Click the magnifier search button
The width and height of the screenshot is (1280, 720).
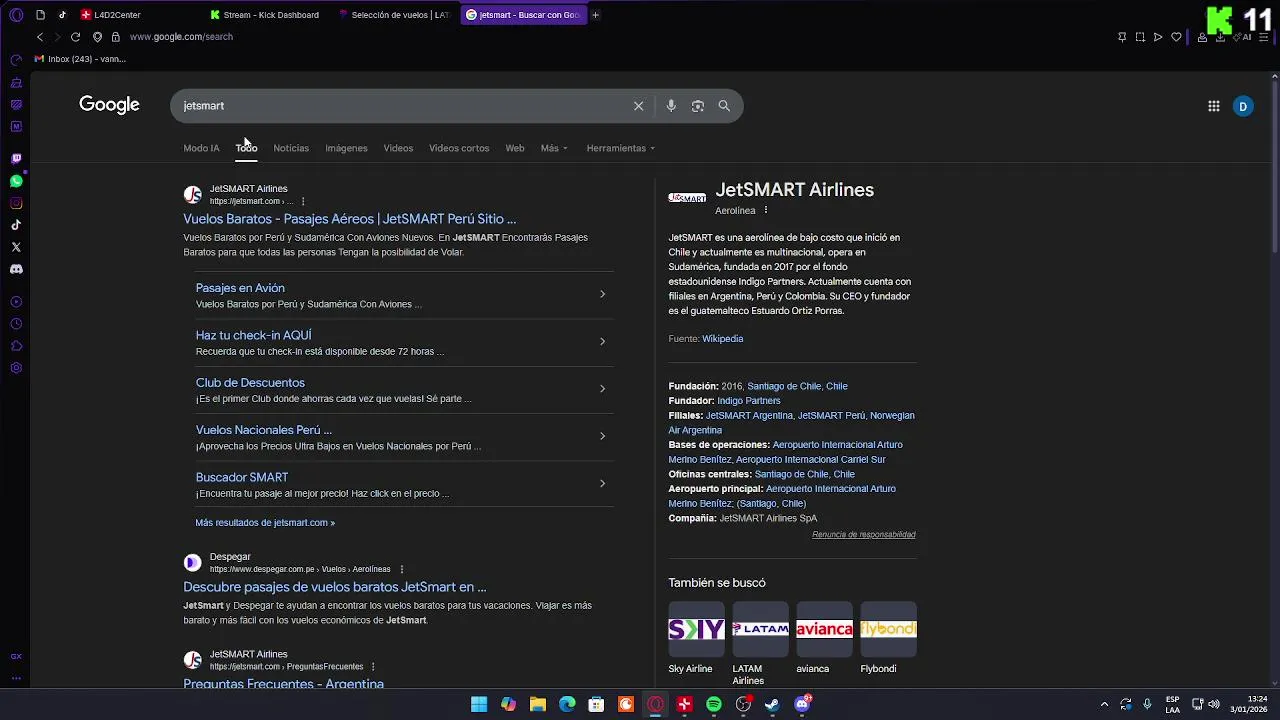coord(724,106)
